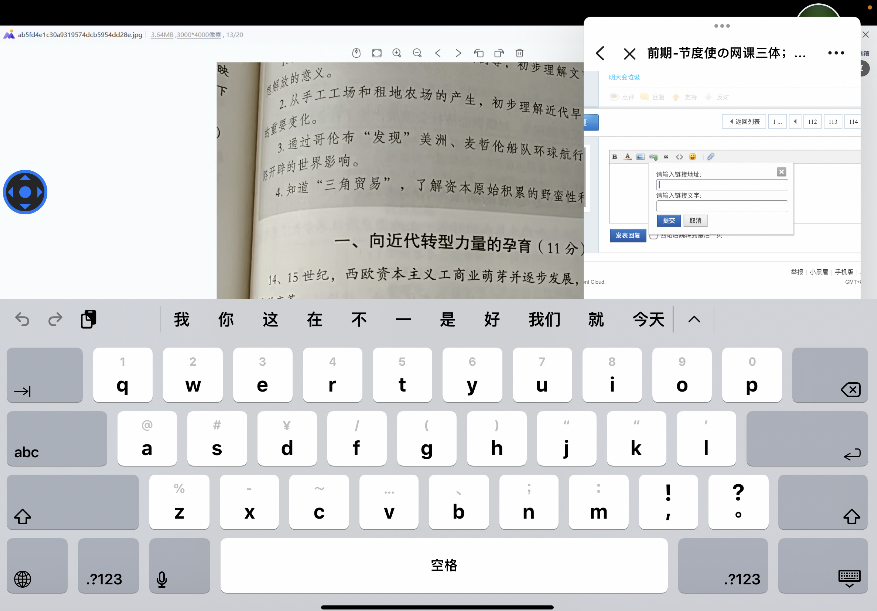Image resolution: width=877 pixels, height=611 pixels.
Task: Expand the keyboard suggestion candidates list
Action: [694, 319]
